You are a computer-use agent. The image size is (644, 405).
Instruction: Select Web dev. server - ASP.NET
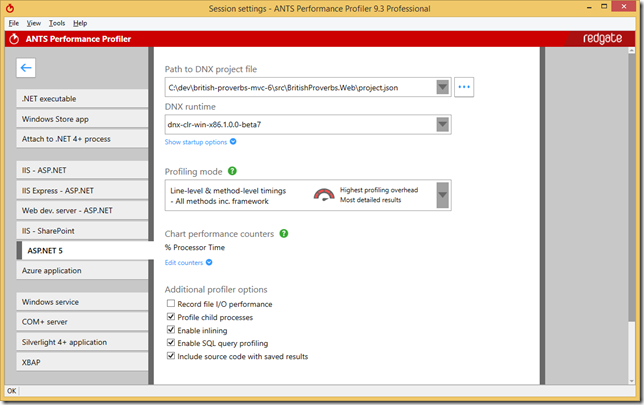82,210
